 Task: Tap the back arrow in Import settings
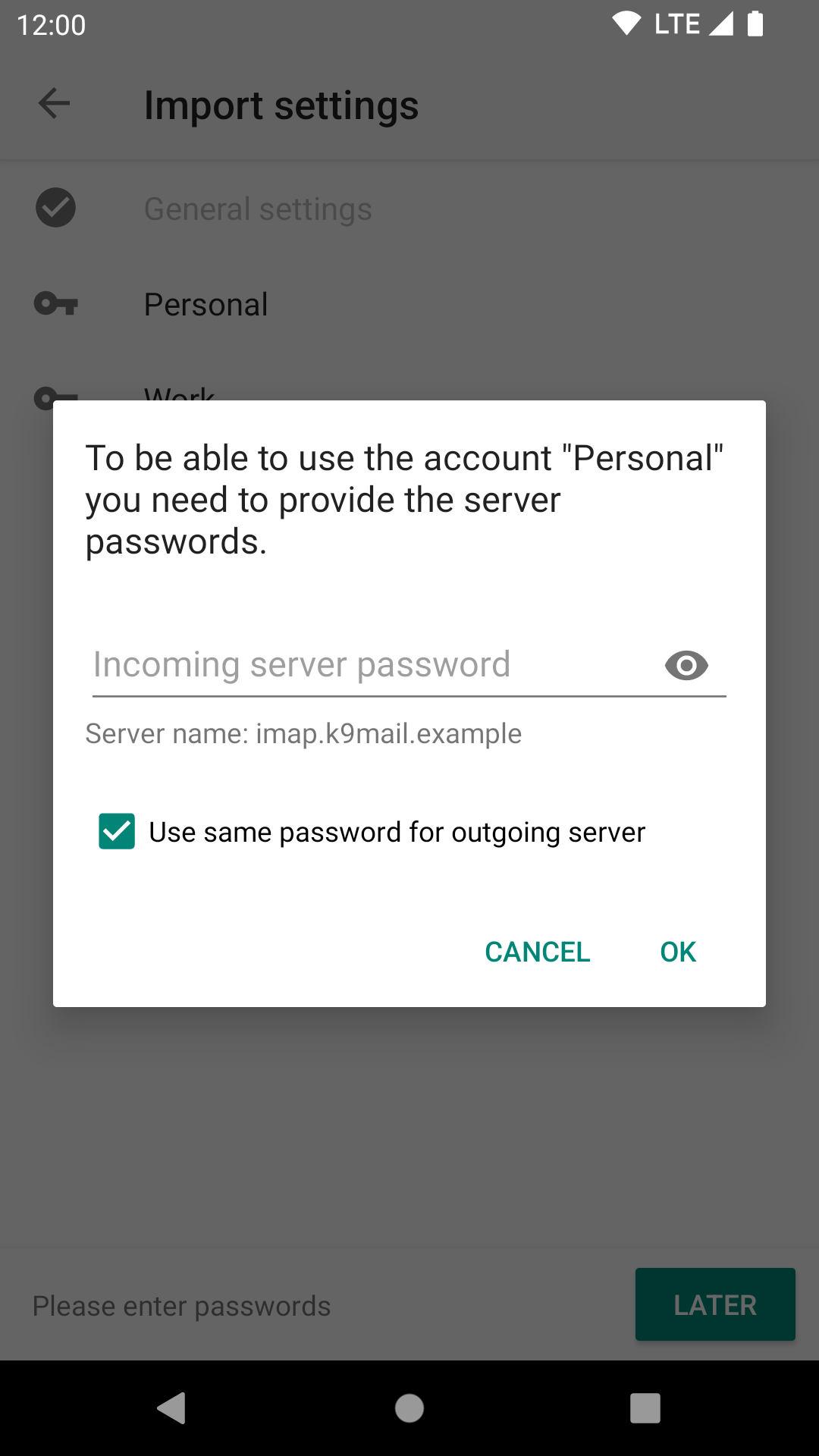point(54,104)
